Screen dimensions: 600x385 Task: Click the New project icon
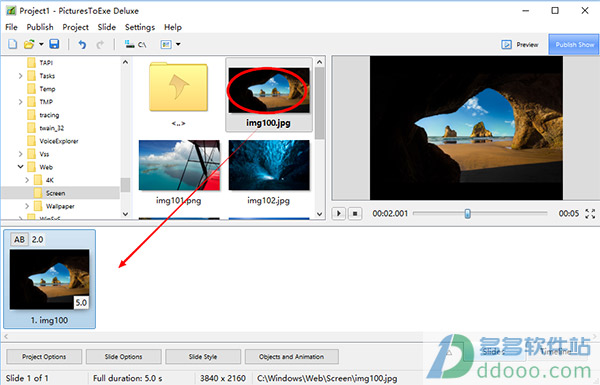coord(13,44)
